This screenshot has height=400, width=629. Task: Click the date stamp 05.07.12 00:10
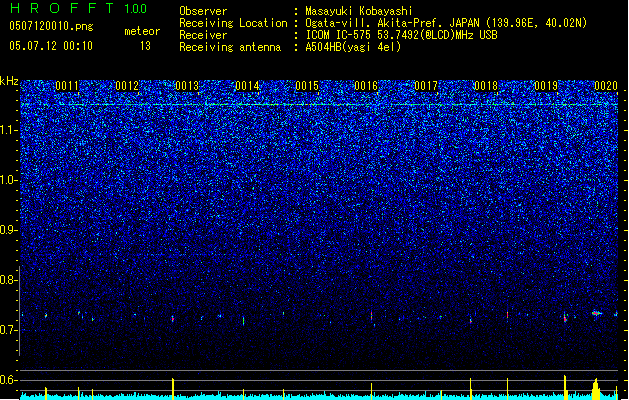tap(51, 46)
